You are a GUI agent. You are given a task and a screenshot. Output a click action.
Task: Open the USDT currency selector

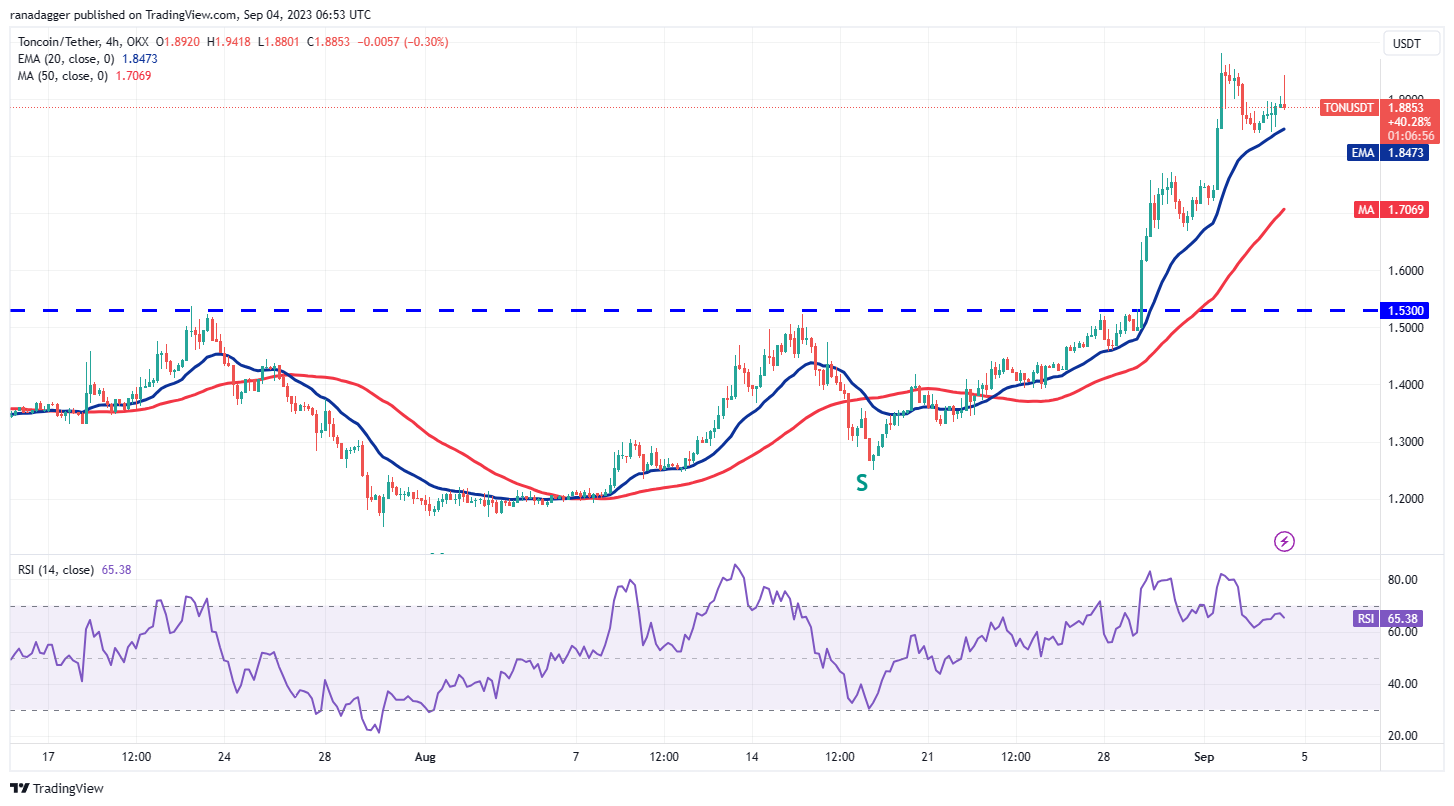[1407, 43]
